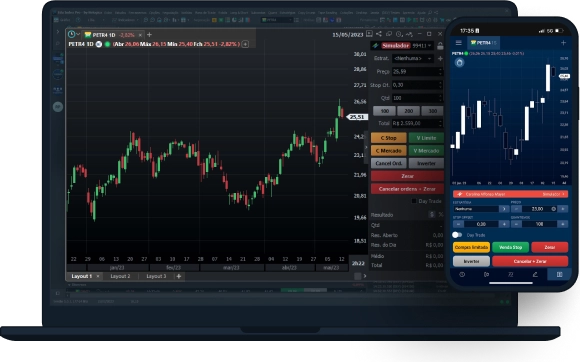Set quantity with the 200 preset button
This screenshot has width=580, height=362.
click(x=408, y=111)
